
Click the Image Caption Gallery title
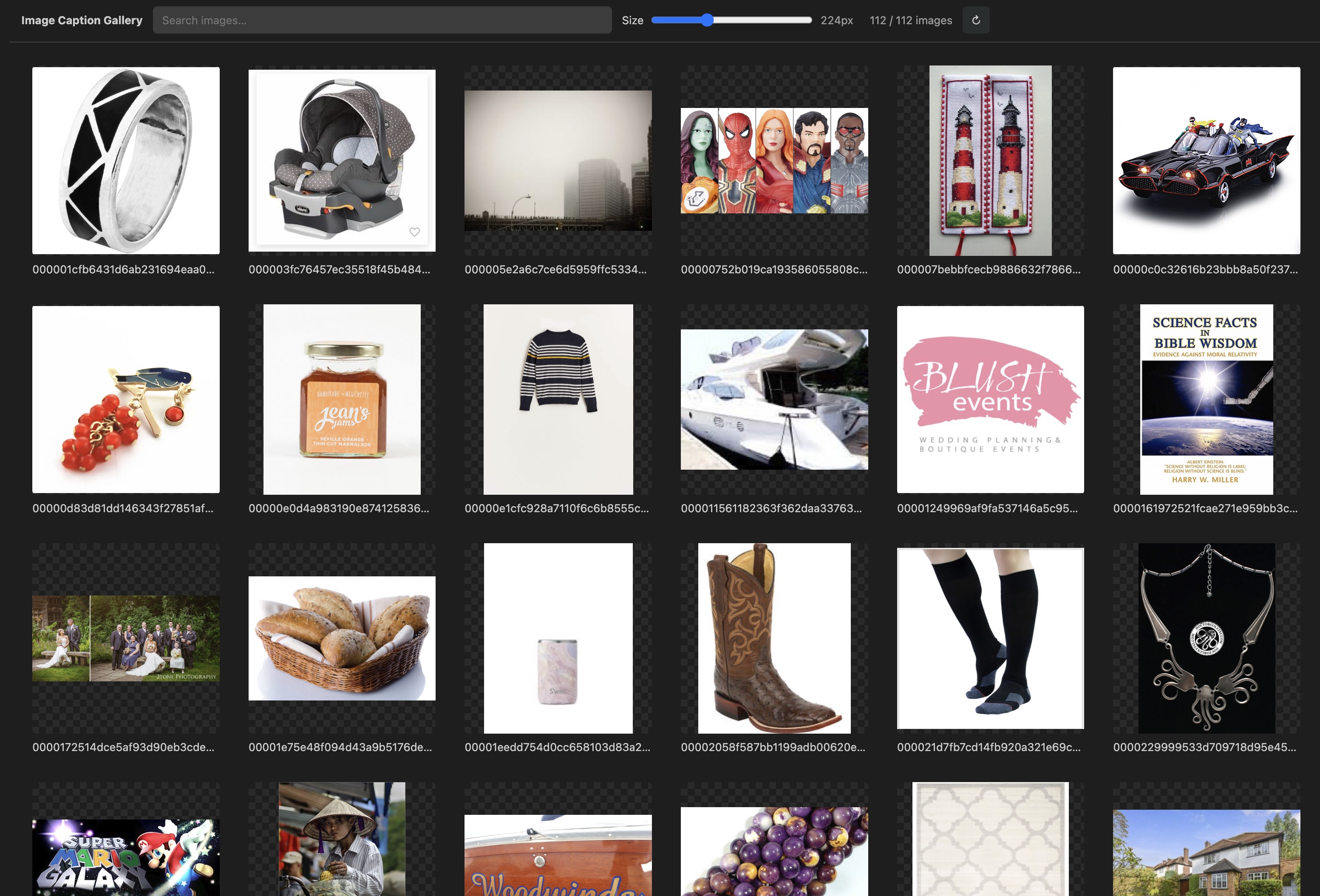point(82,20)
